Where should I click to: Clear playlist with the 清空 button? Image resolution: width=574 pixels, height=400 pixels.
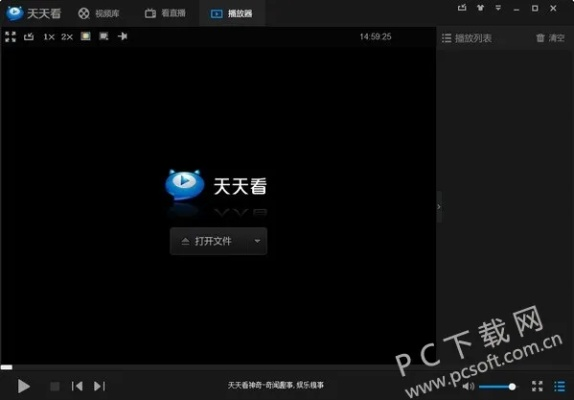(x=551, y=38)
